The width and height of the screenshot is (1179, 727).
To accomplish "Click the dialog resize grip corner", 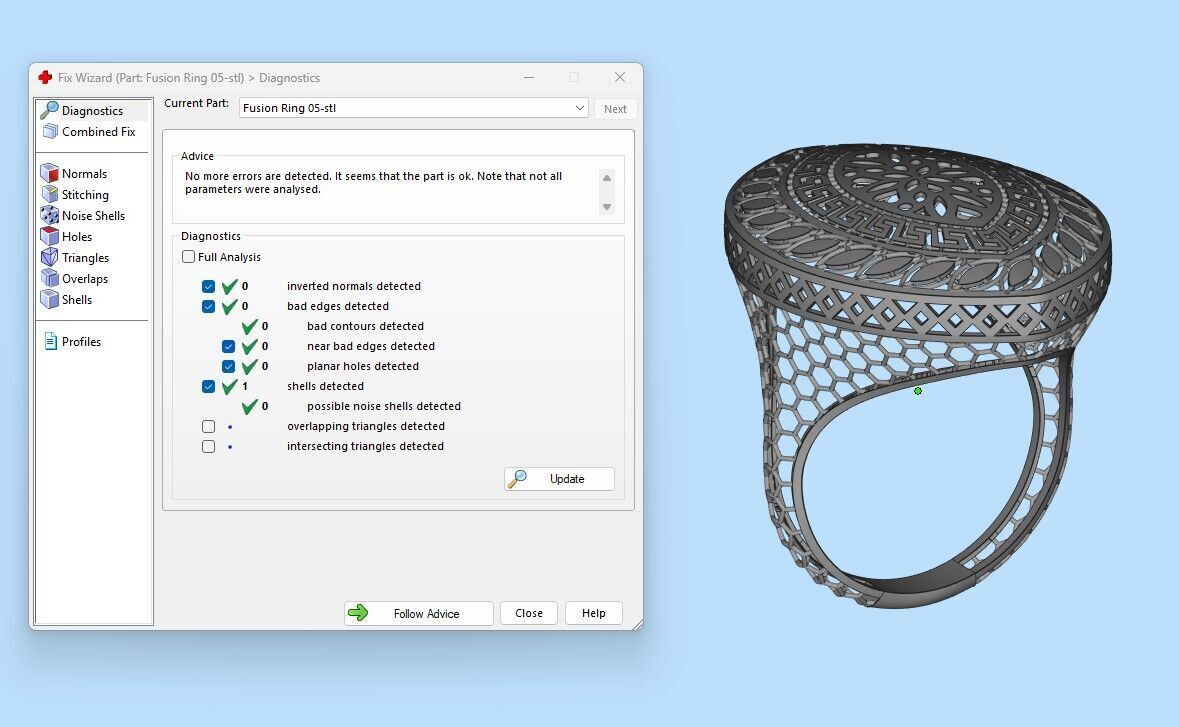I will (638, 625).
